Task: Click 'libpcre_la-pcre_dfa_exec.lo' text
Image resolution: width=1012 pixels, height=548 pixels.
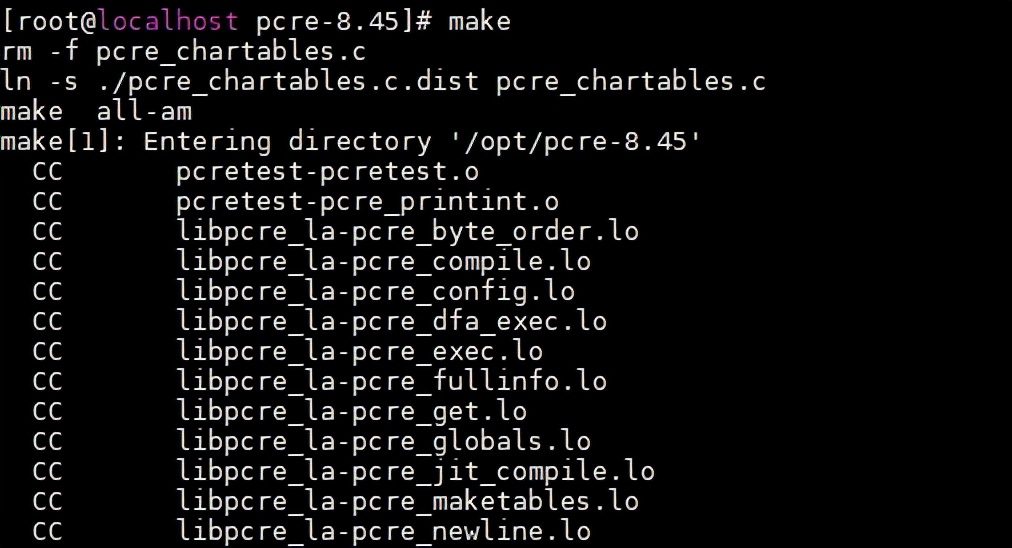Action: [x=391, y=321]
